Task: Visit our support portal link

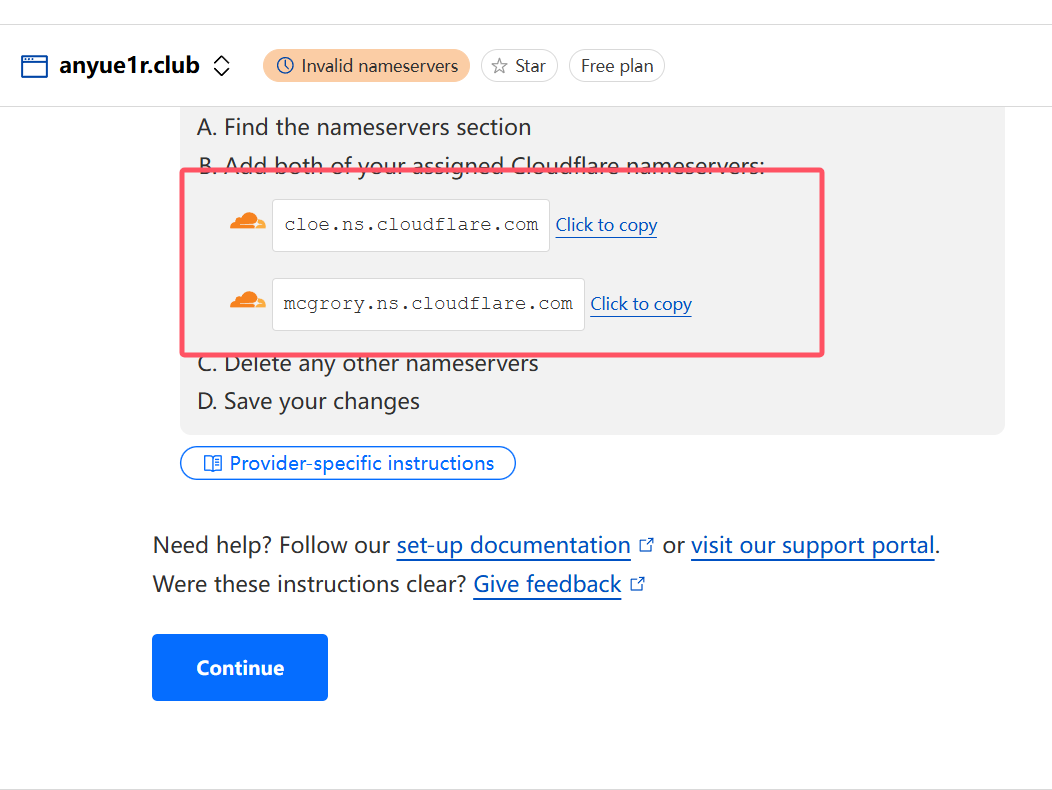Action: click(812, 546)
